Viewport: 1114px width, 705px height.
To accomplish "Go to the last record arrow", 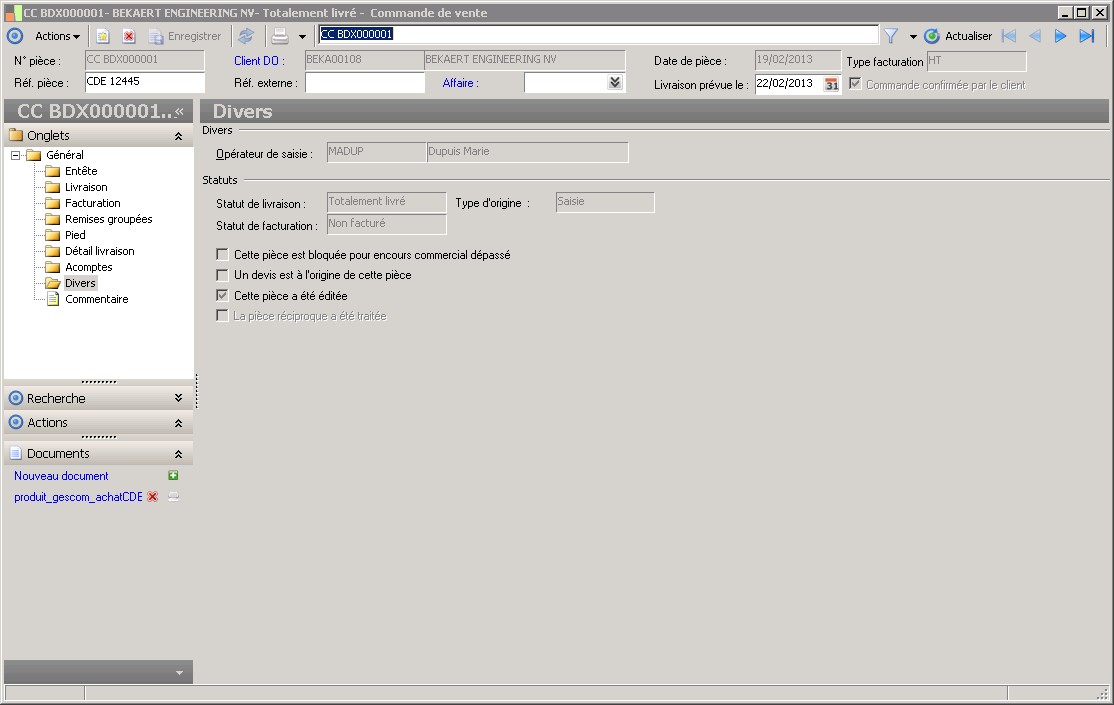I will tap(1086, 36).
